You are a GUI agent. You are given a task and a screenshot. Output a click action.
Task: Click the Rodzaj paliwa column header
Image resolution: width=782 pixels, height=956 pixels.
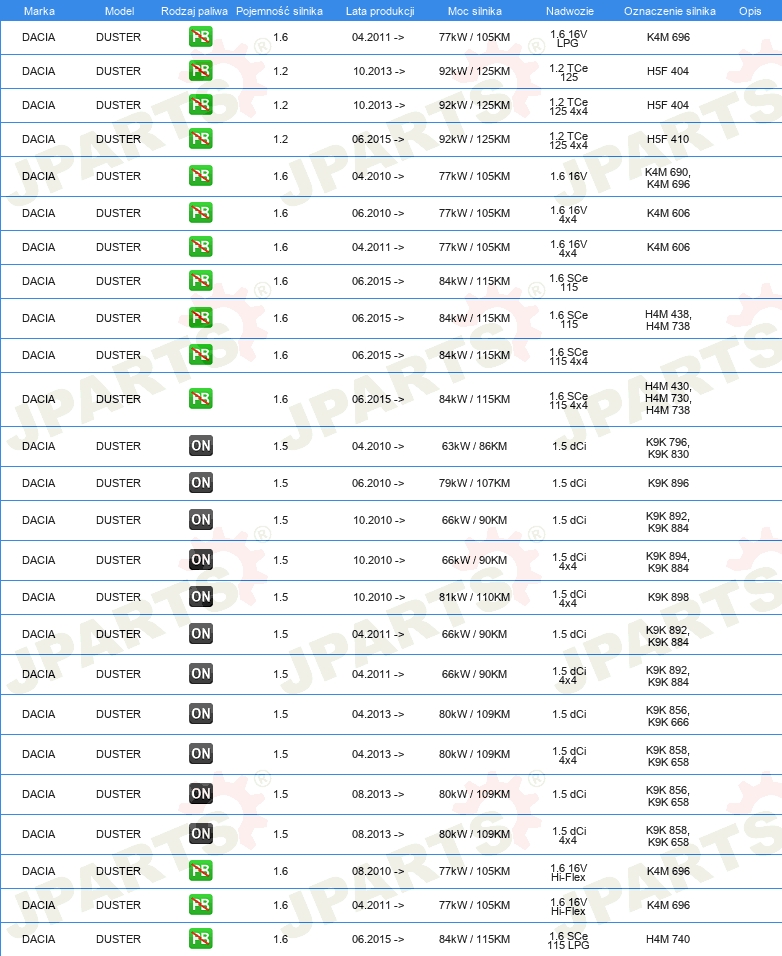[x=194, y=11]
